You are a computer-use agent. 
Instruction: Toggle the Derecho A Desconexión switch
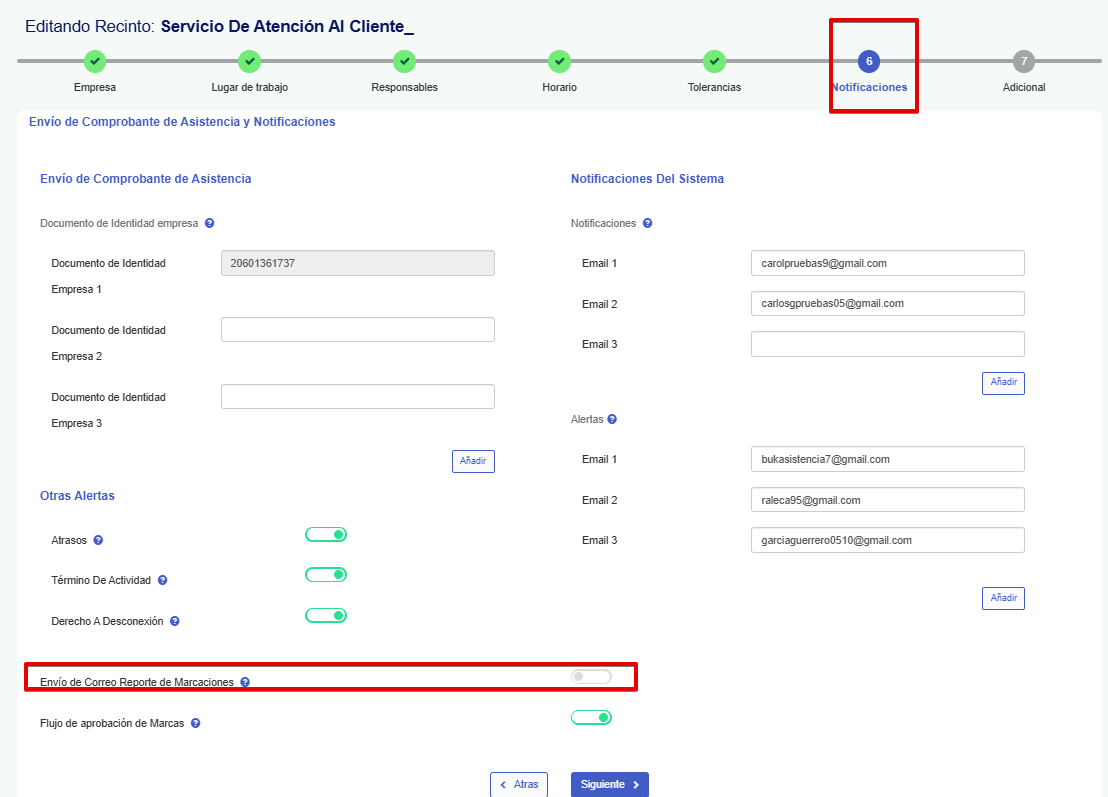(x=326, y=615)
